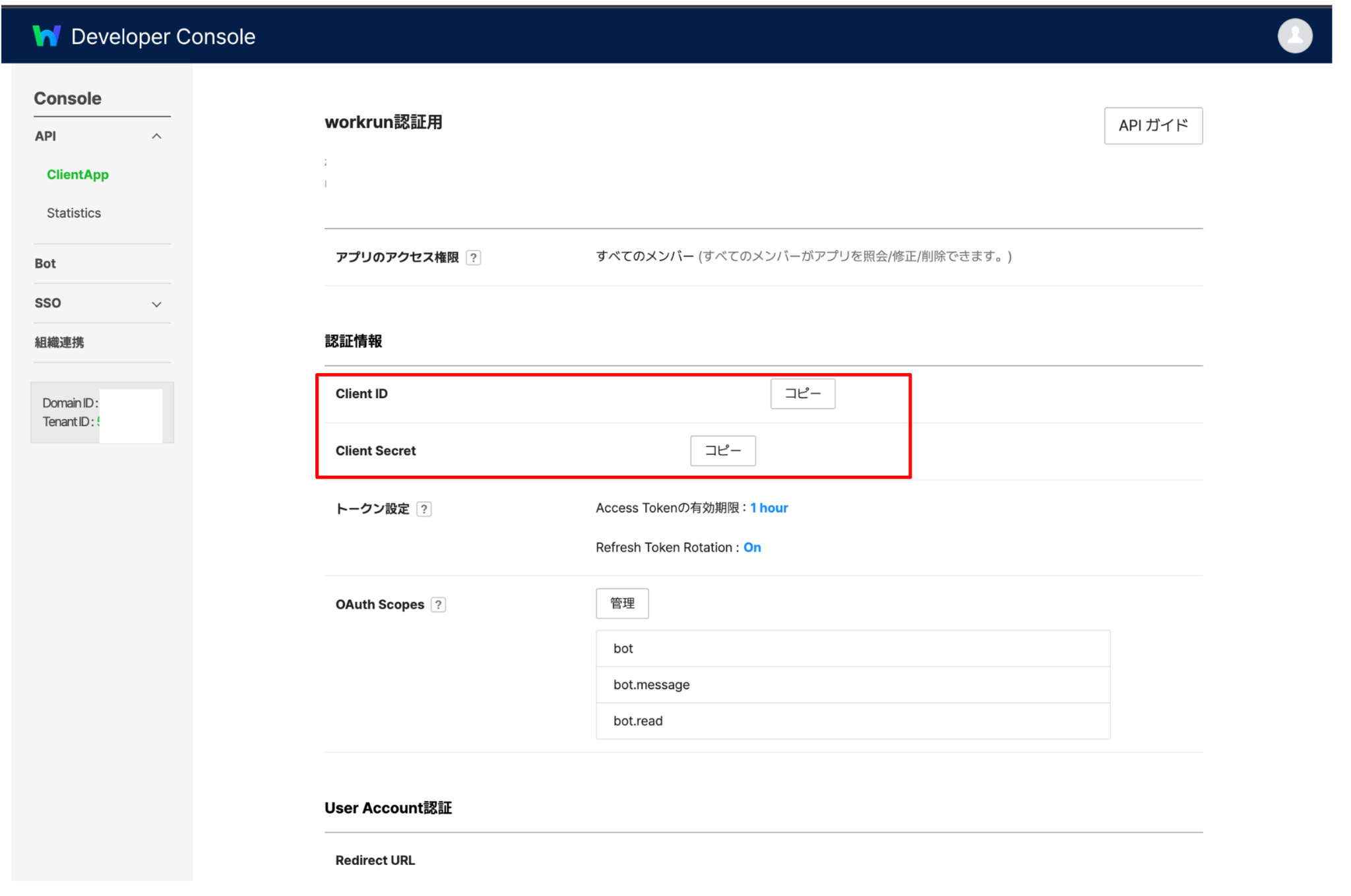Open the API ガイド button

[x=1152, y=125]
